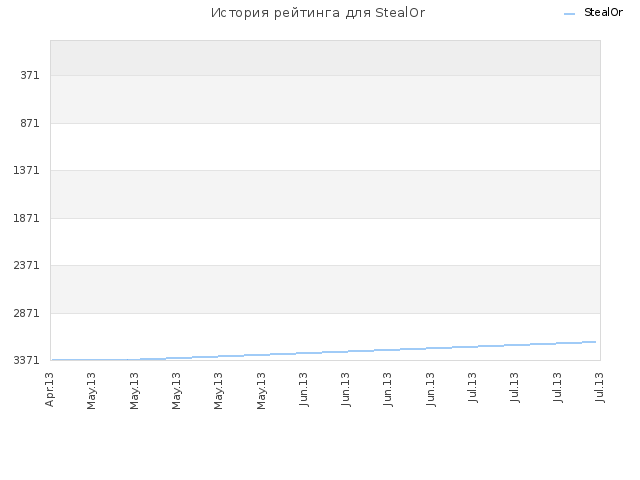
Task: Click the 1371 y-axis label
Action: 26,170
